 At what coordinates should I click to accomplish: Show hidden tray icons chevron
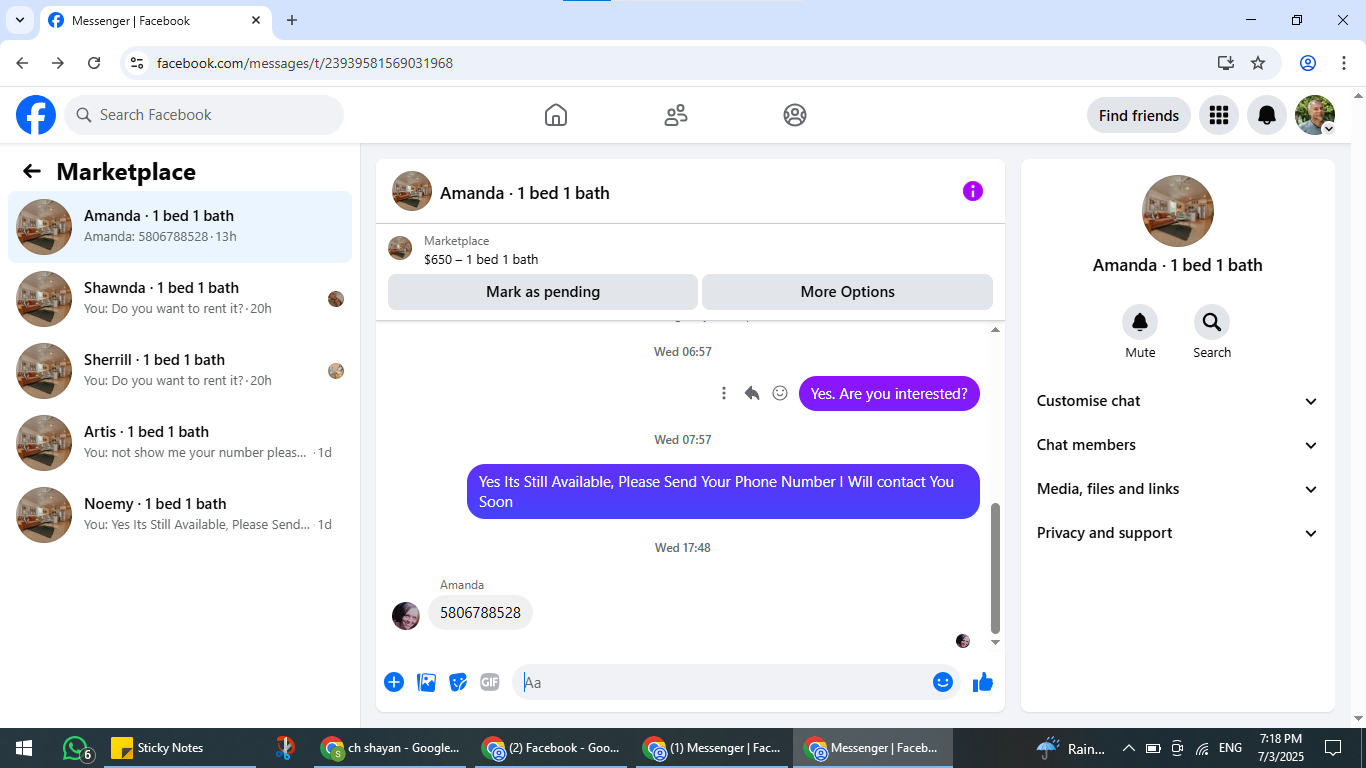1129,748
